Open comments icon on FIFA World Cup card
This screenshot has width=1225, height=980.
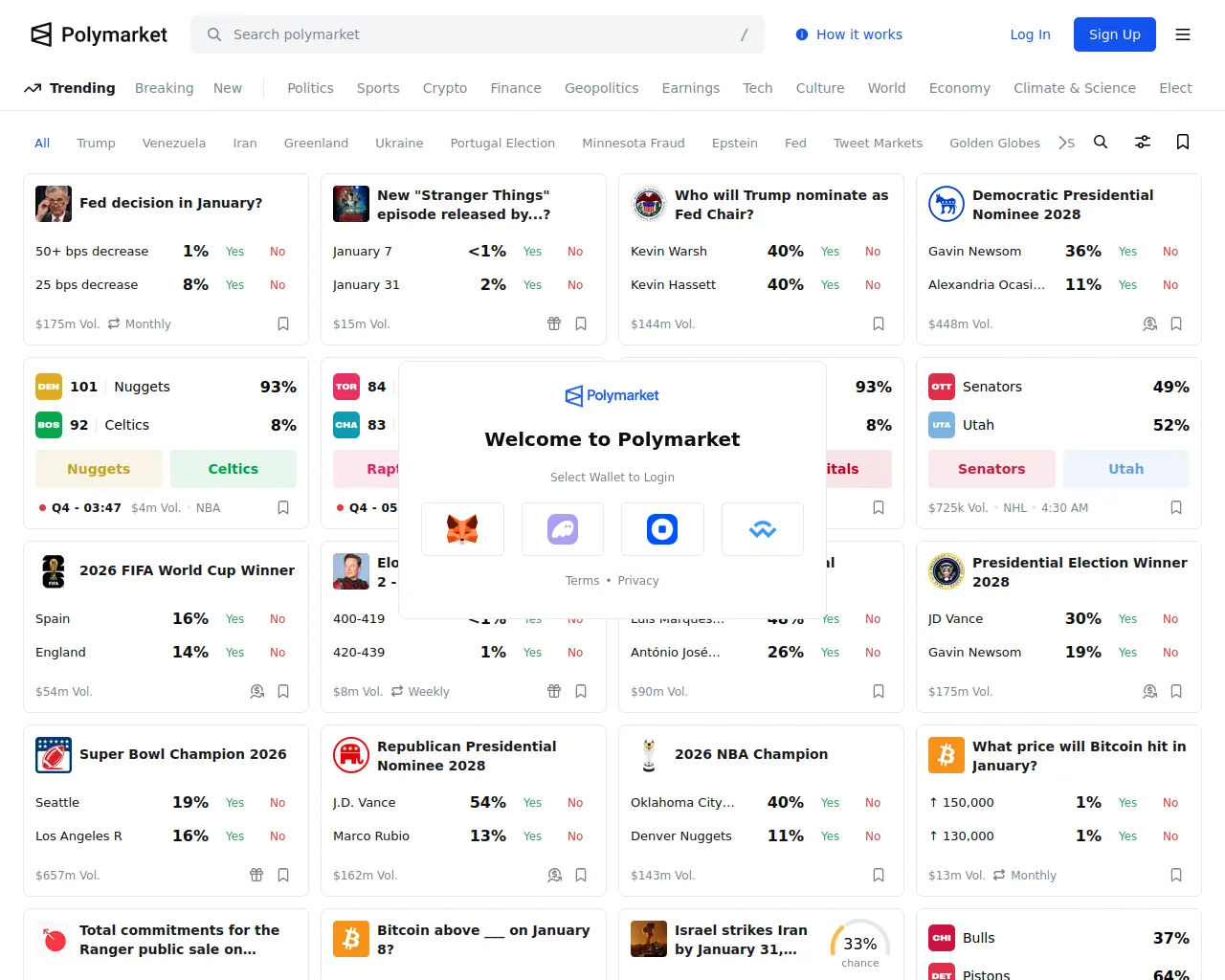pyautogui.click(x=257, y=691)
